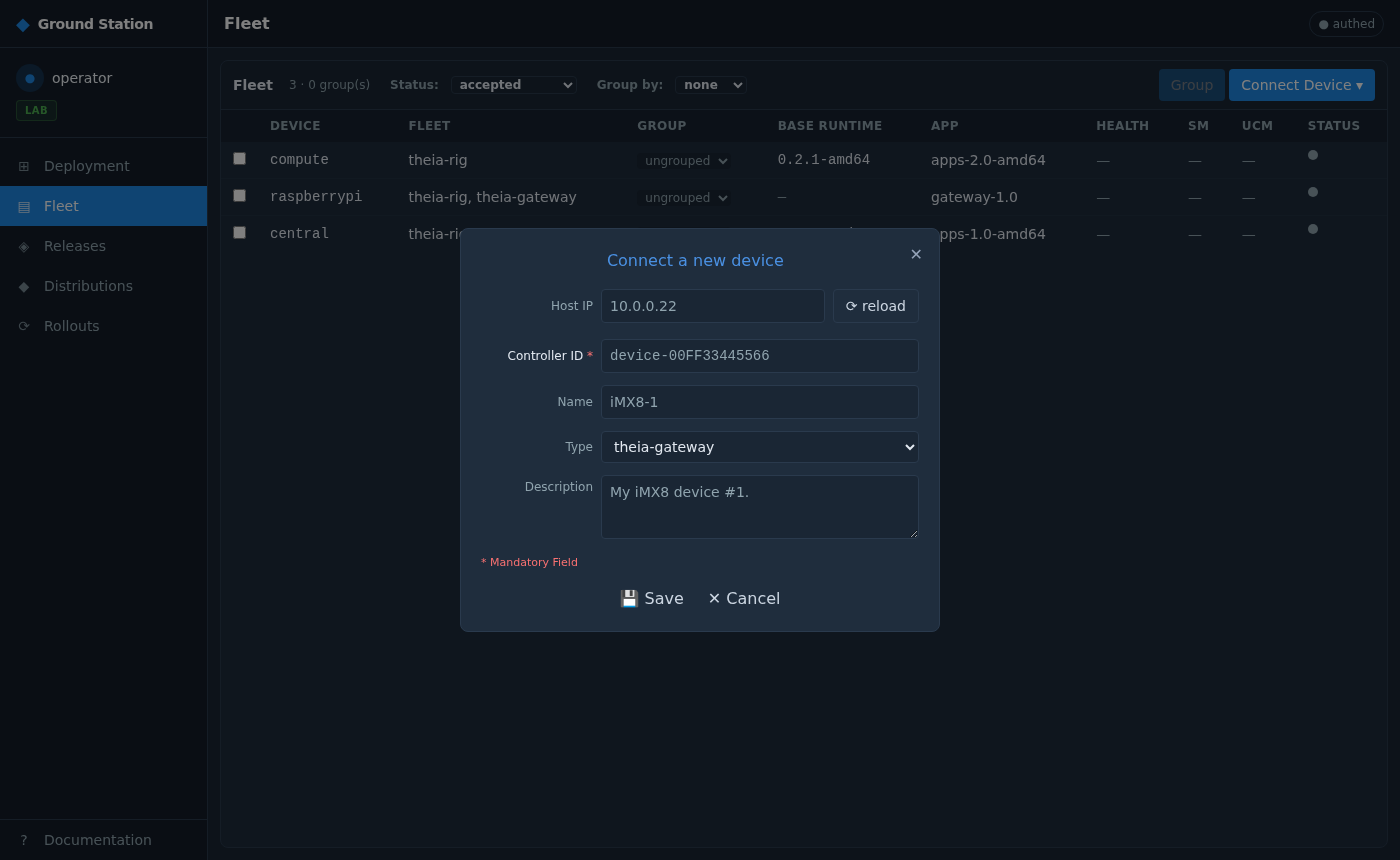Click the 'apps-2.0-amd64' app cell

pos(988,160)
